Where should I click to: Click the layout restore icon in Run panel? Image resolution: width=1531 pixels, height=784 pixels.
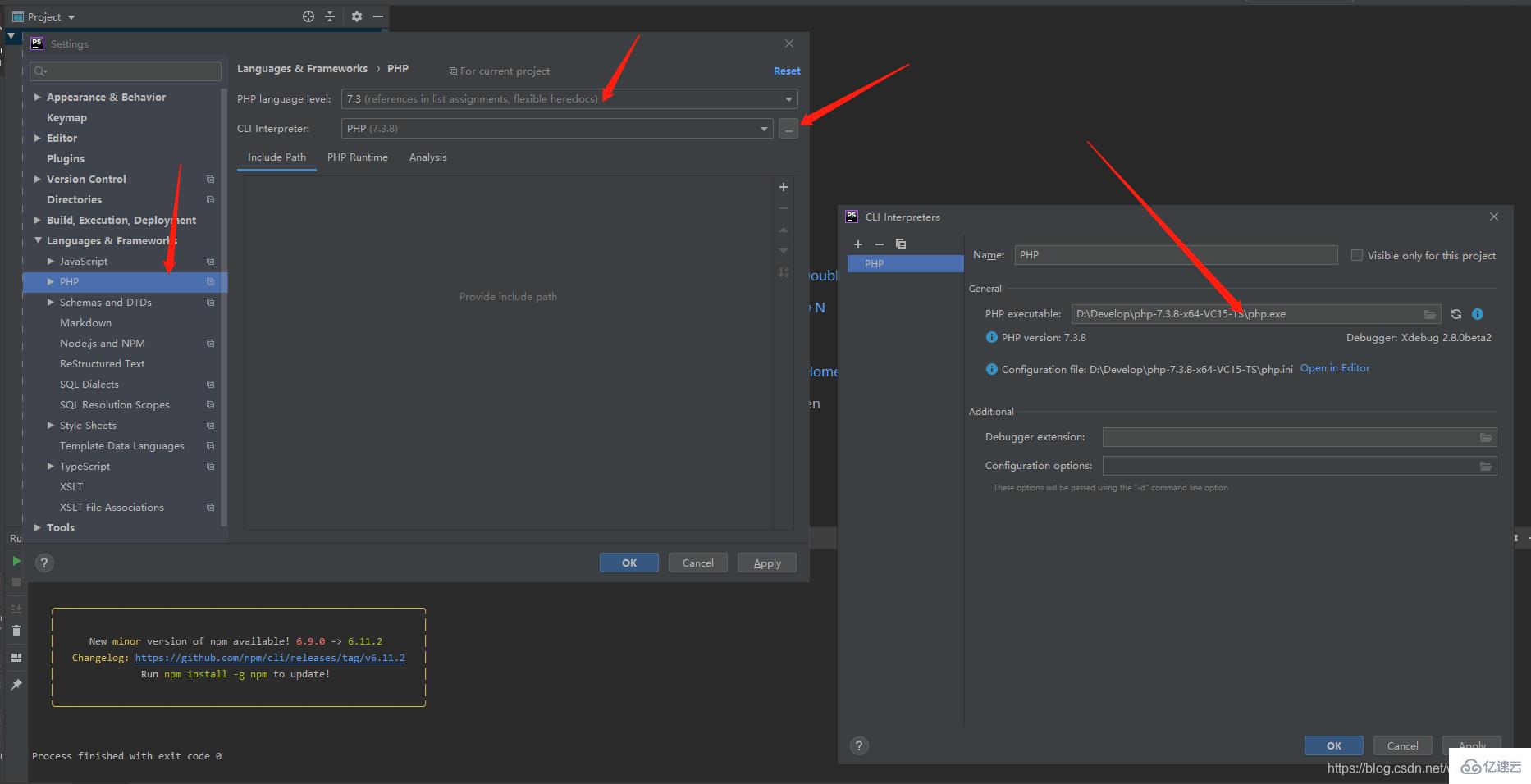16,658
